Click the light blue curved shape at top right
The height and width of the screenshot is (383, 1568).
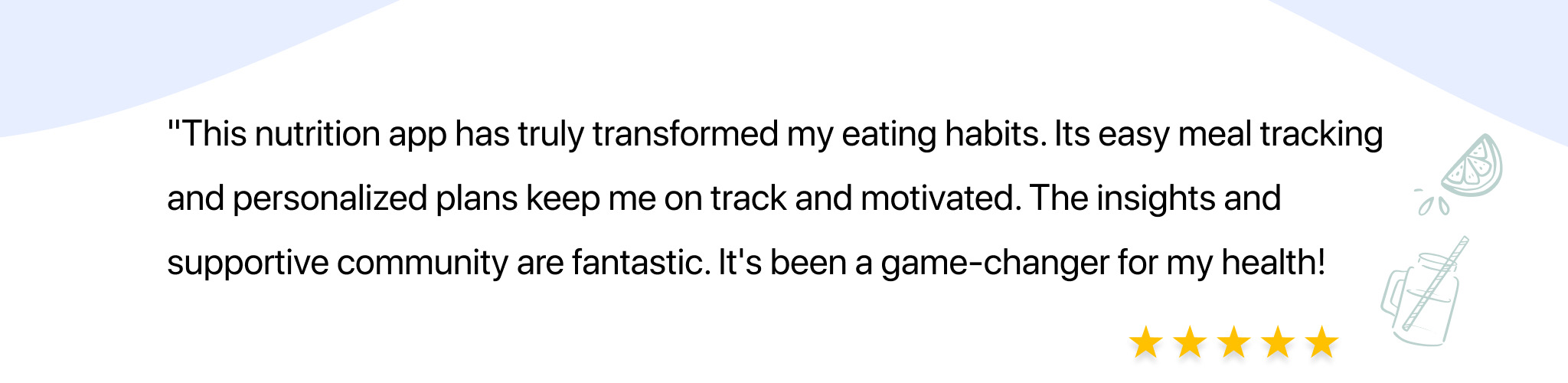tap(1455, 46)
